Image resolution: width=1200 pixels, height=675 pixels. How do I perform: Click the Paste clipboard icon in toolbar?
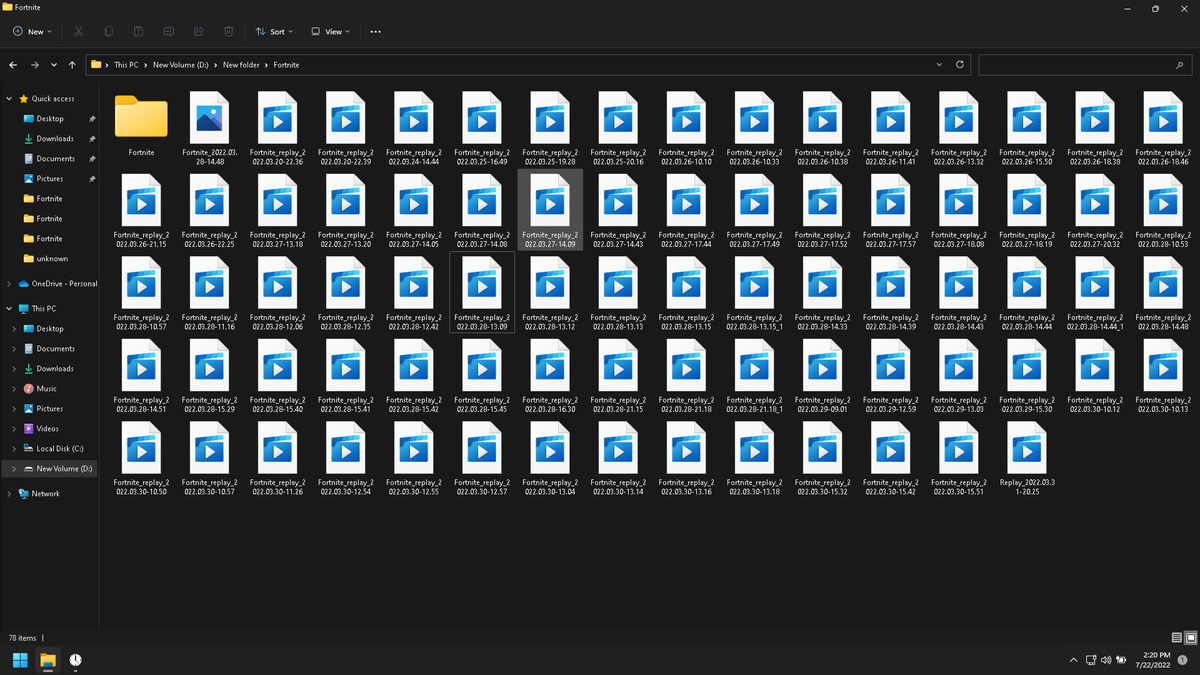(139, 31)
